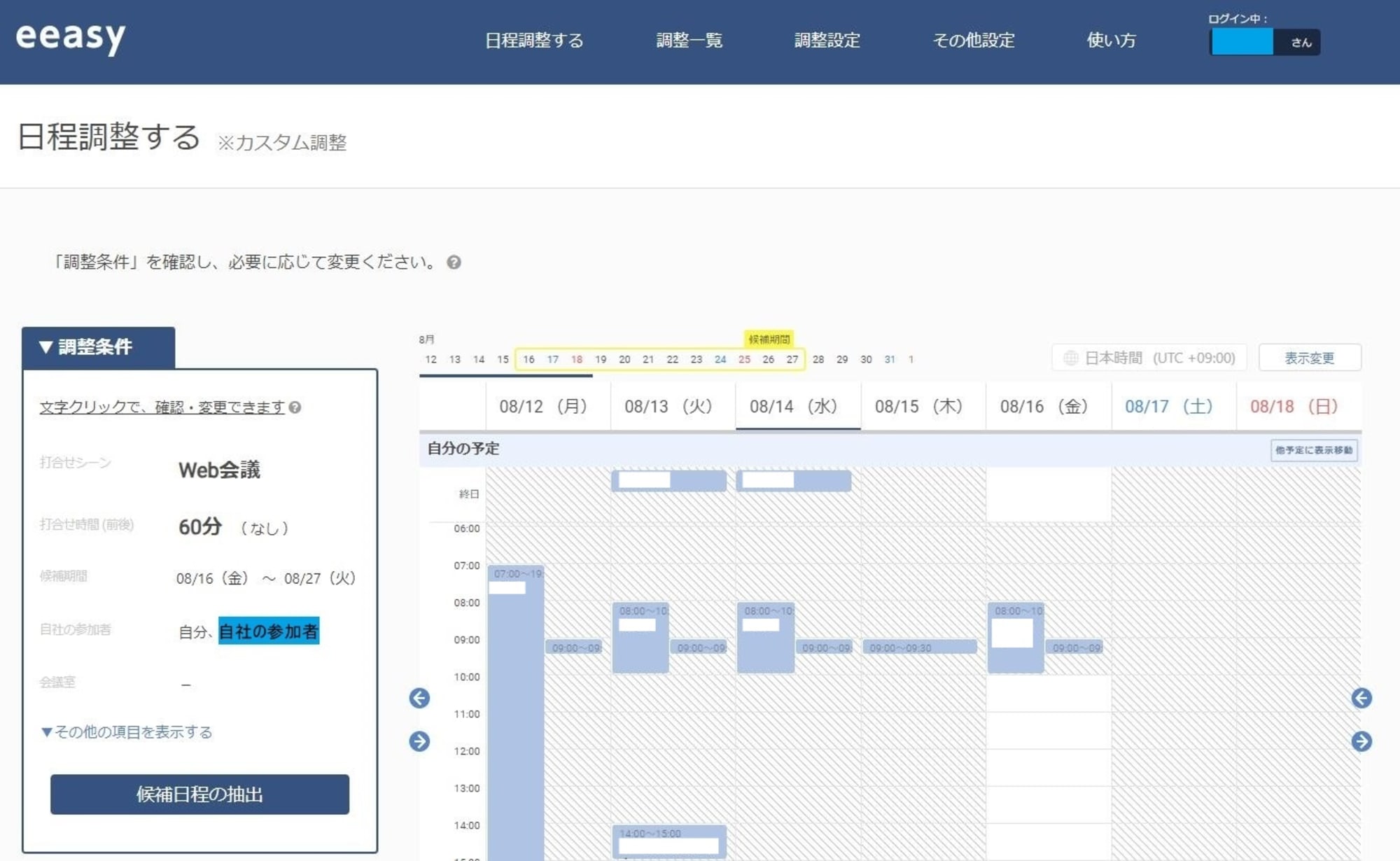Click date 20 in mini calendar strip

(x=624, y=359)
